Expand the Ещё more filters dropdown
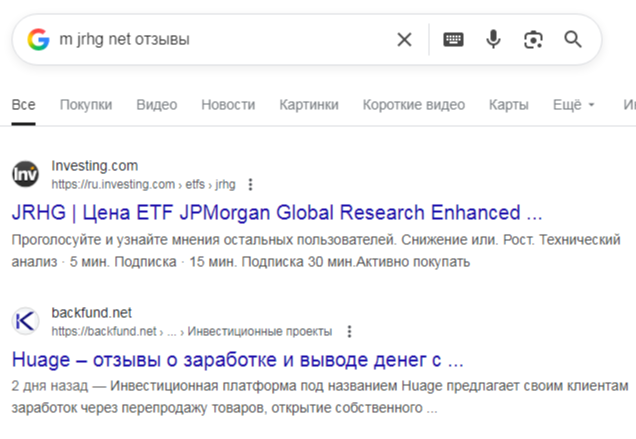The image size is (636, 439). click(573, 105)
